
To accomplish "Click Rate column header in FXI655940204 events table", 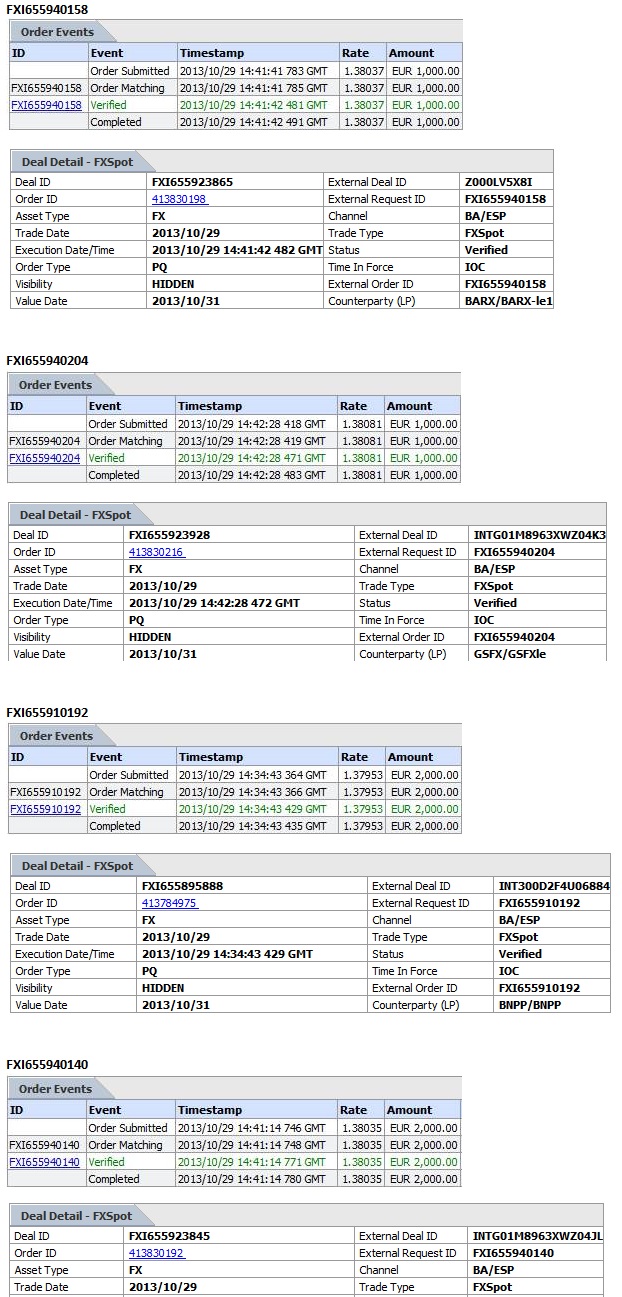I will (x=354, y=406).
